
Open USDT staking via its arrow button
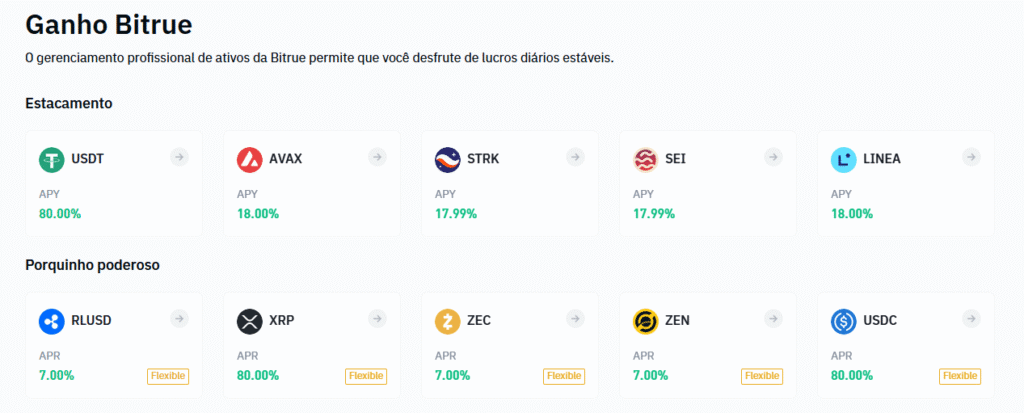(x=179, y=157)
